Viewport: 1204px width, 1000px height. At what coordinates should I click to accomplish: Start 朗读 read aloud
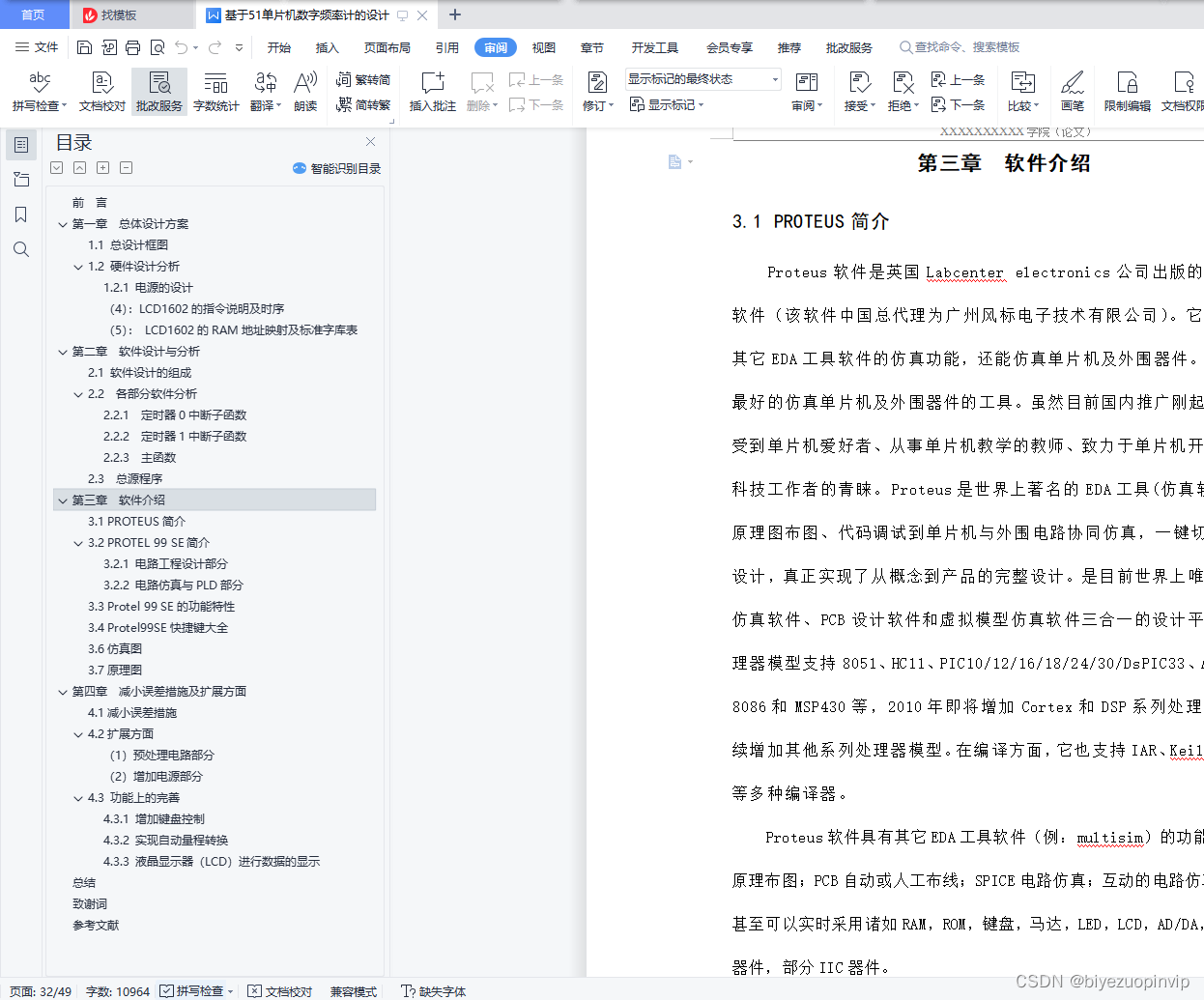pos(305,92)
